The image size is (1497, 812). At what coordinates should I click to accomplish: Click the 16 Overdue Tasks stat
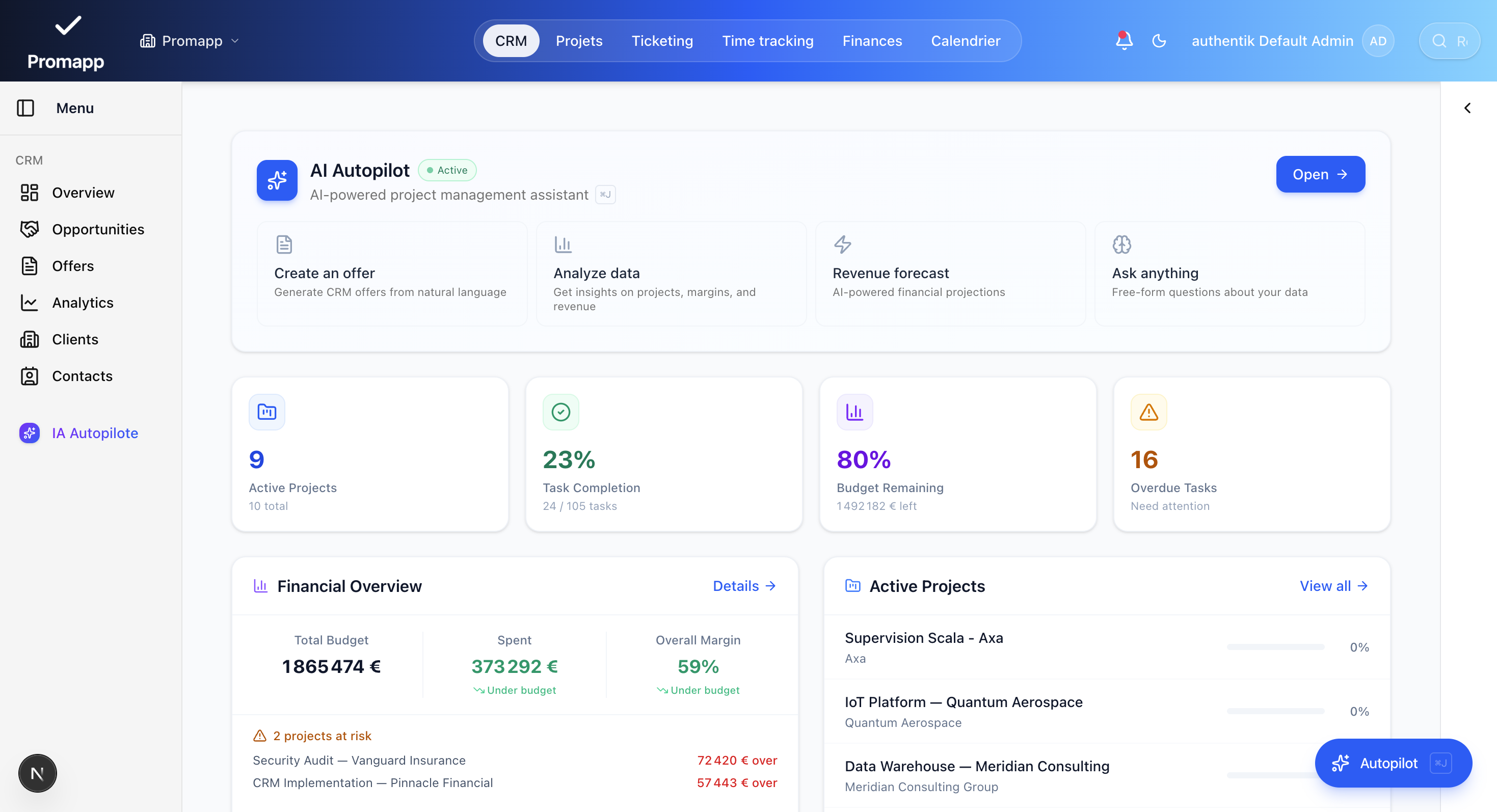click(1252, 454)
